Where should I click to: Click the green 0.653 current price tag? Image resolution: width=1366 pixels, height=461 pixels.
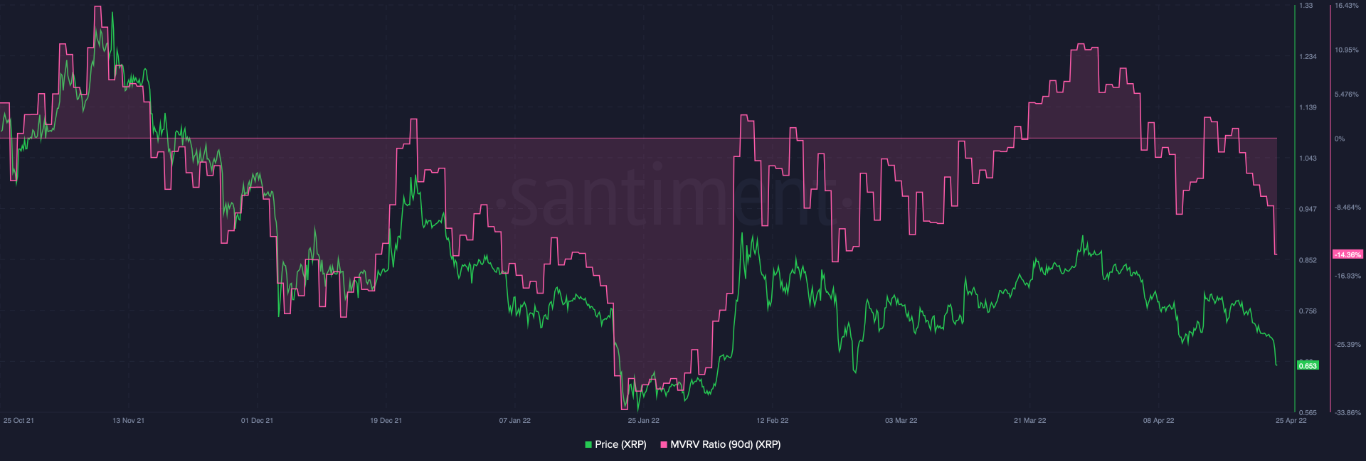[1308, 365]
